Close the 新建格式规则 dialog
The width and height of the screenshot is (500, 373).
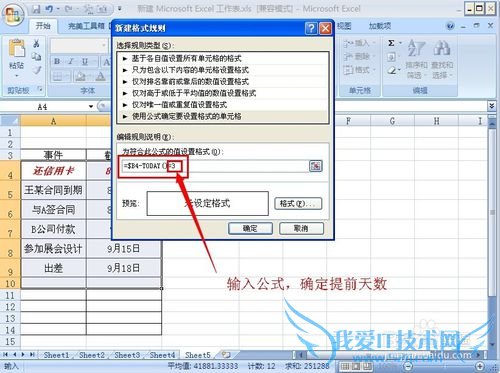tap(325, 28)
